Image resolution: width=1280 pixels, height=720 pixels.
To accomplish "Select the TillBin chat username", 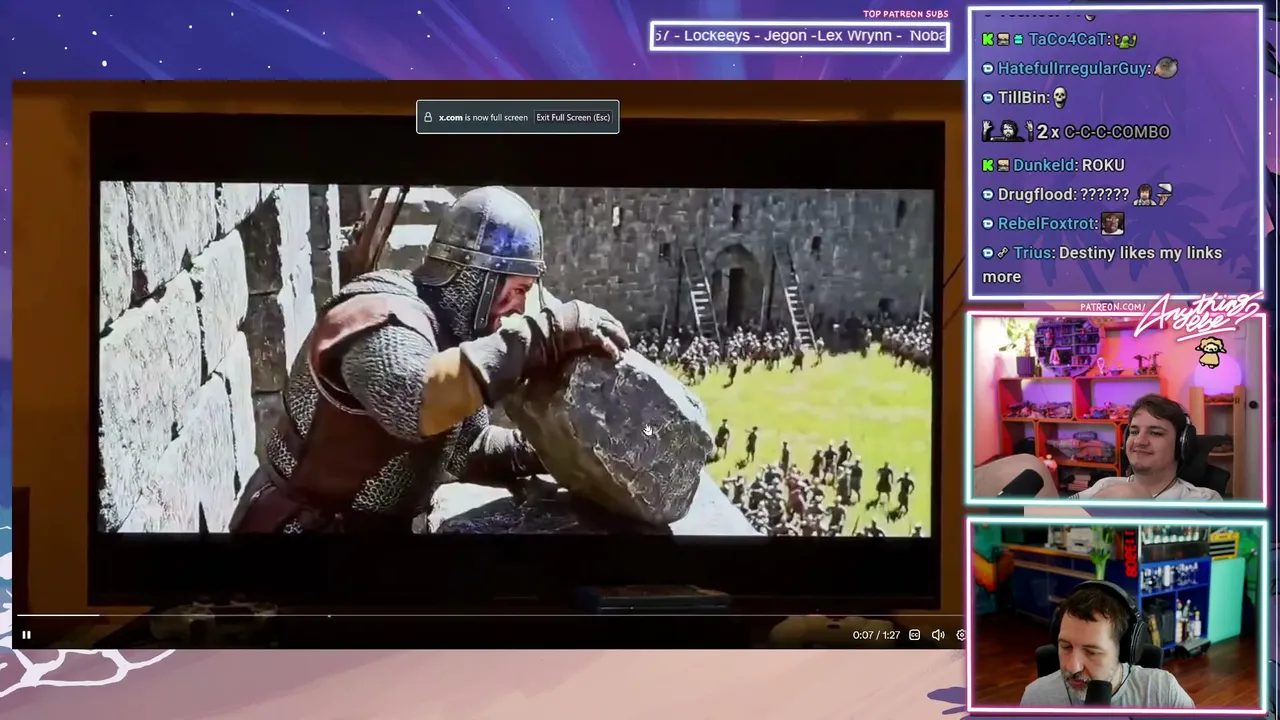I will click(1023, 97).
